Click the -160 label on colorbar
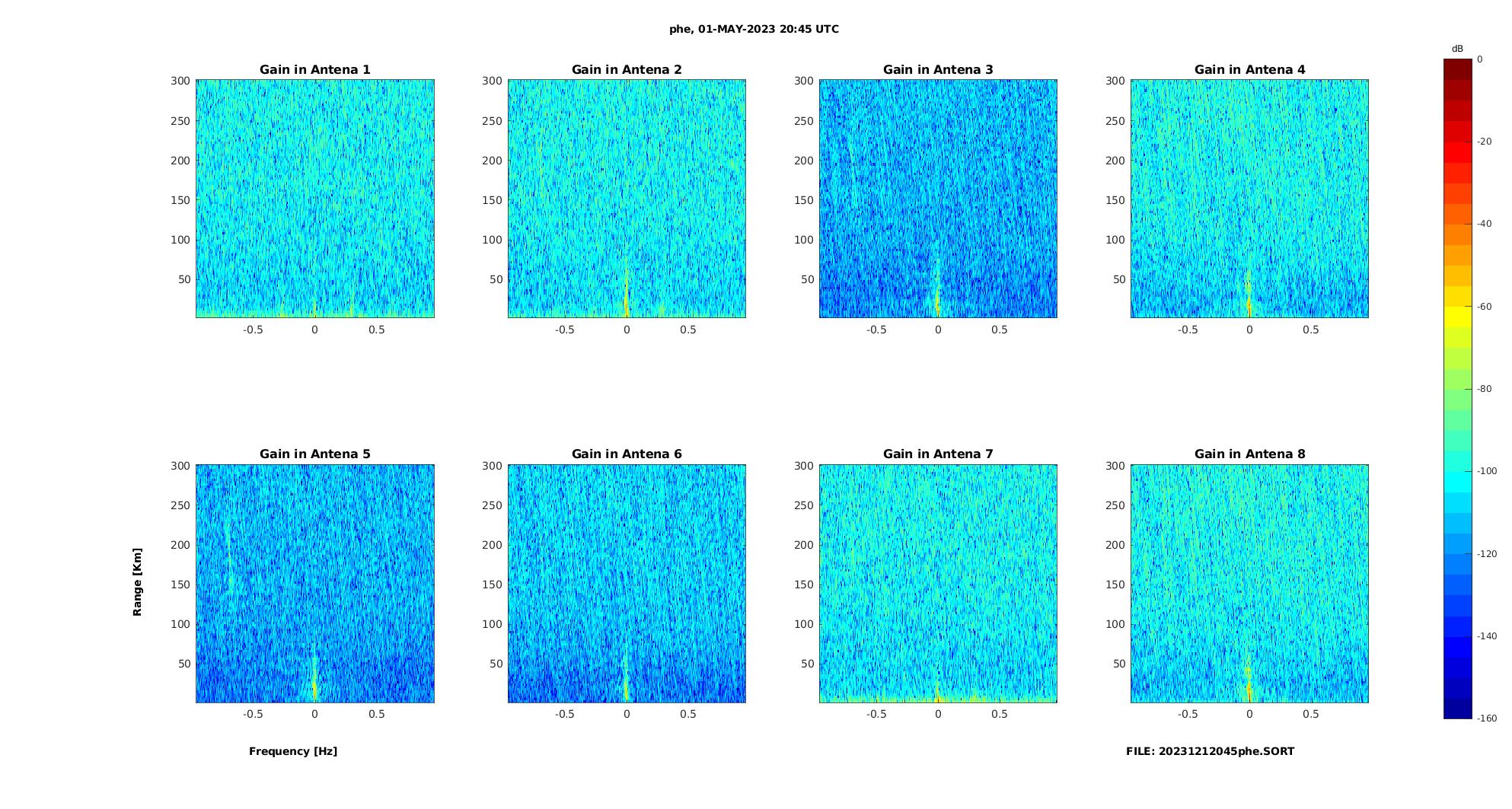The image size is (1512, 809). pyautogui.click(x=1488, y=718)
